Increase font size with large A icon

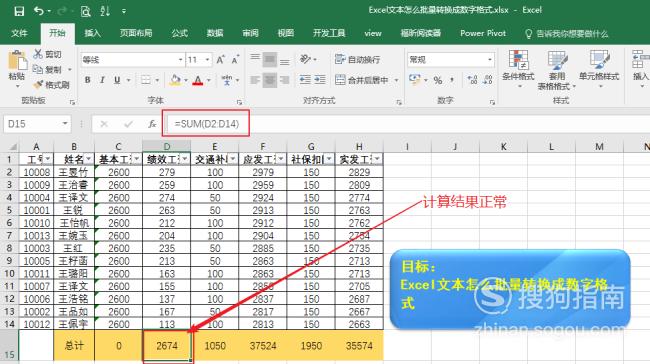(220, 60)
